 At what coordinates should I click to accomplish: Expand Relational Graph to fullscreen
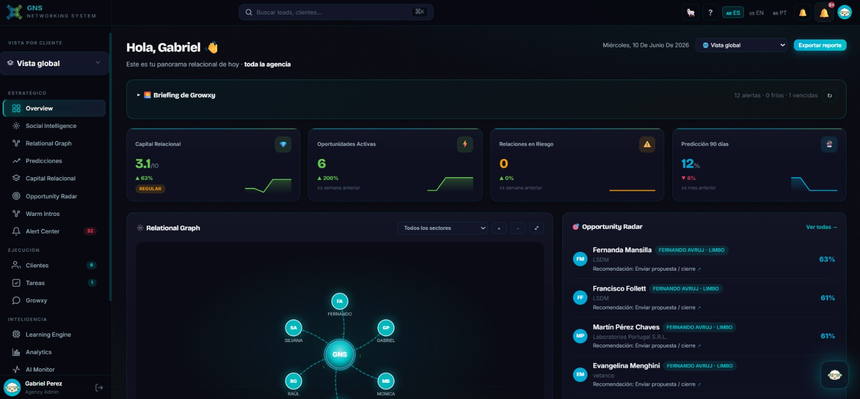536,228
